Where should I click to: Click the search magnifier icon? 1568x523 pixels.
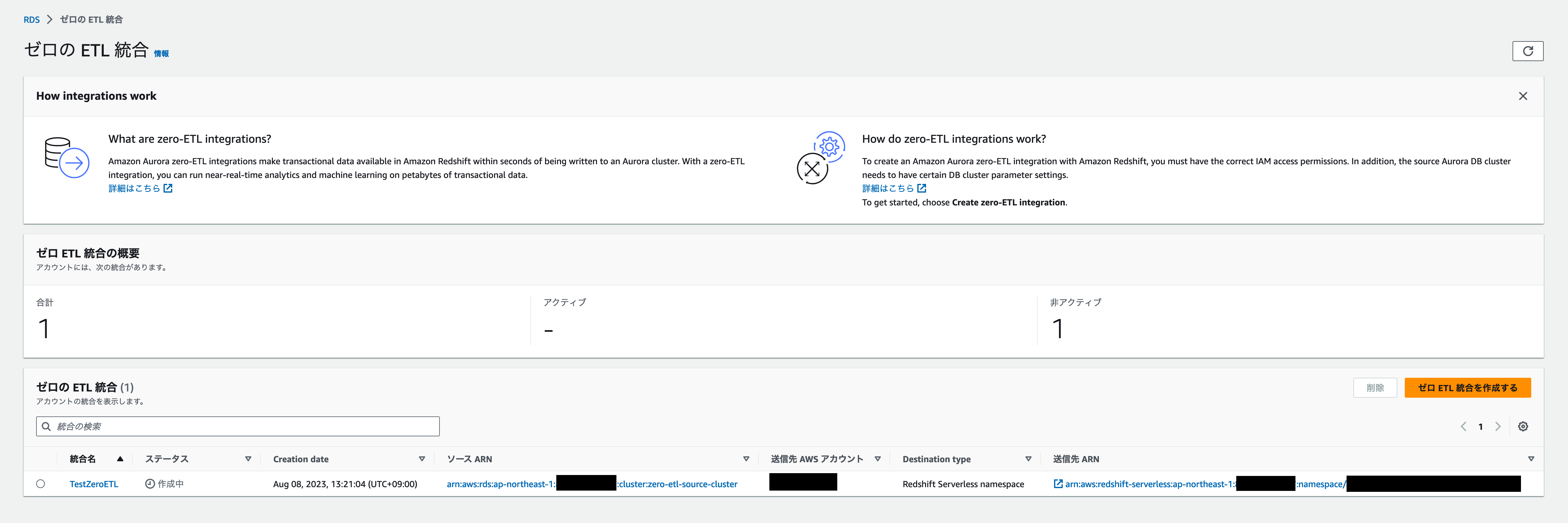click(46, 426)
